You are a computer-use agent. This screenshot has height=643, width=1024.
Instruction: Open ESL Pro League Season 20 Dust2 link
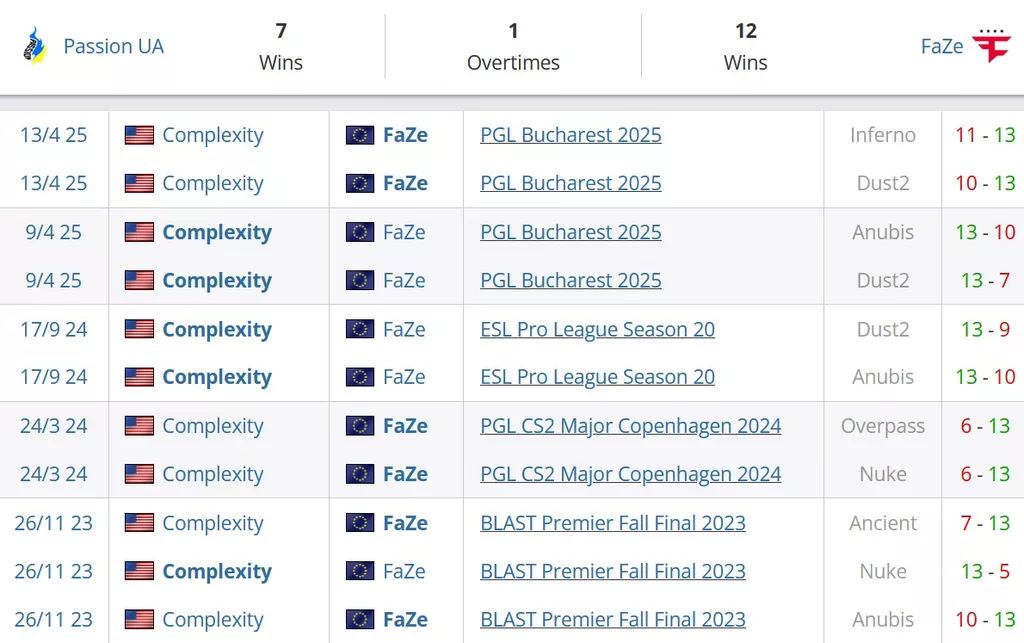click(597, 329)
